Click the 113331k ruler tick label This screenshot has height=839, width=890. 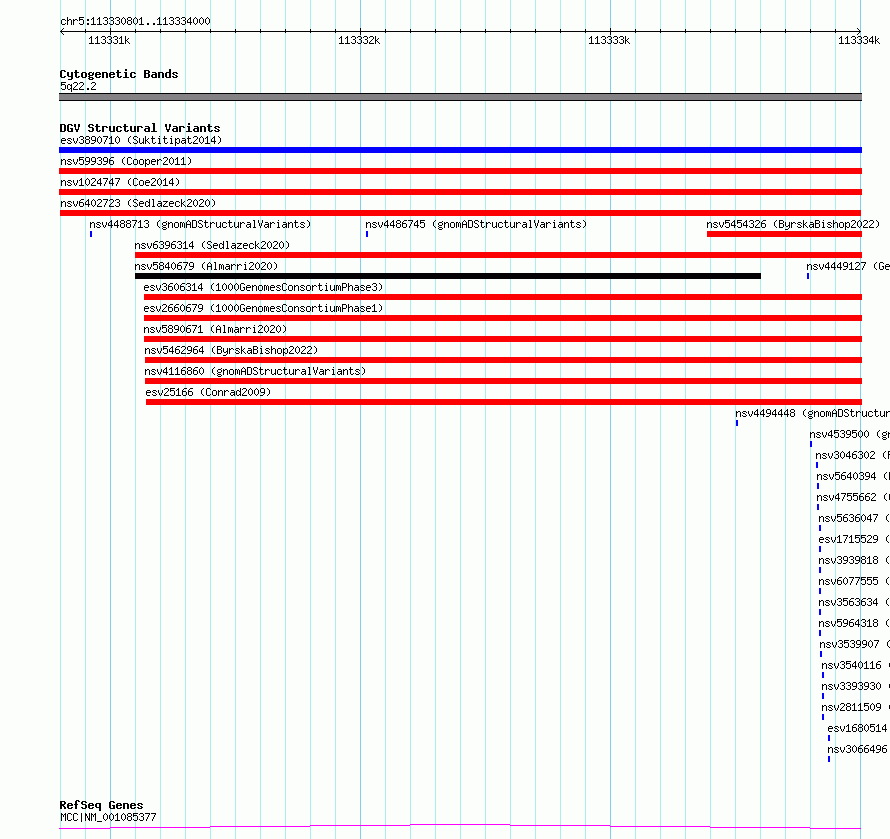(x=109, y=40)
